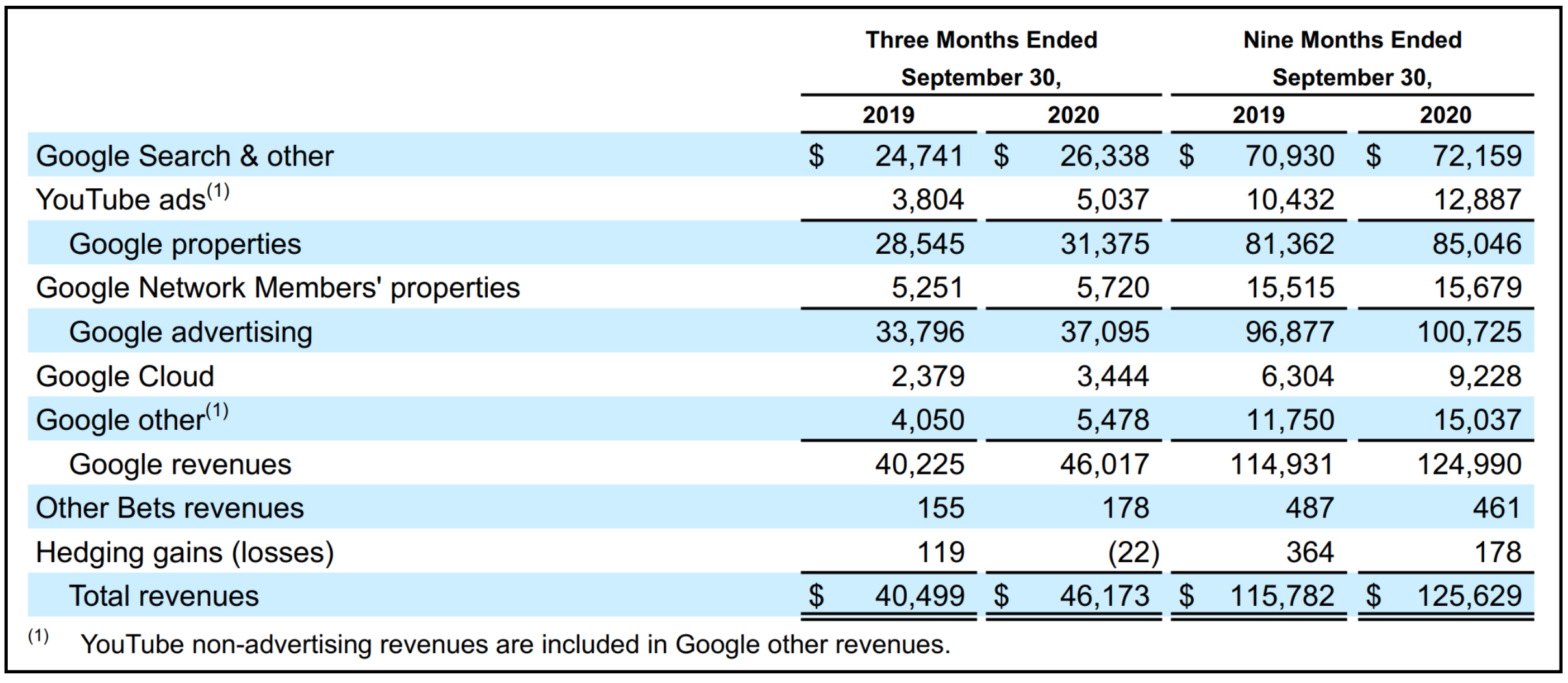Click Network Members value 15,679

(x=1476, y=288)
